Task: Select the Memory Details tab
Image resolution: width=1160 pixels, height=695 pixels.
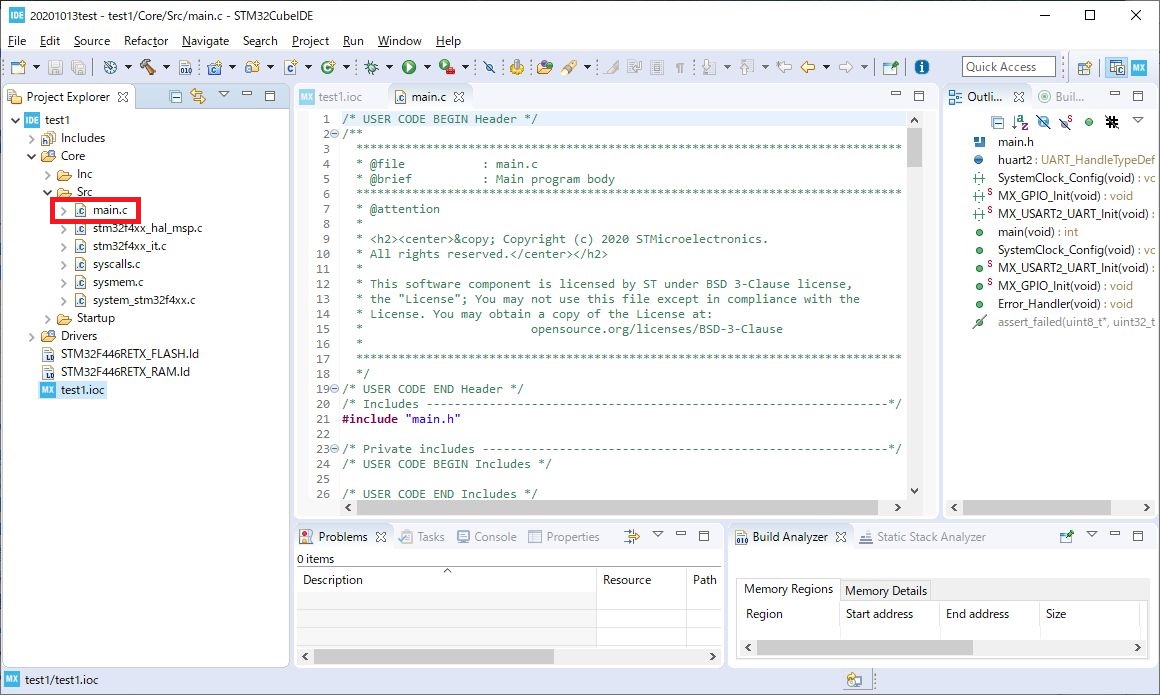Action: click(885, 590)
